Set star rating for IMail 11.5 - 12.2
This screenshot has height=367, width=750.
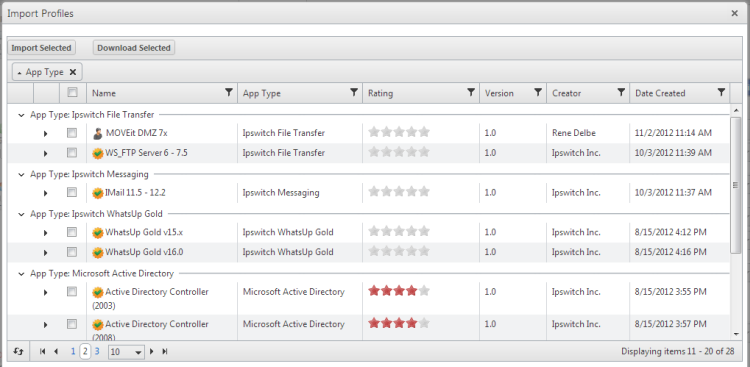point(399,192)
